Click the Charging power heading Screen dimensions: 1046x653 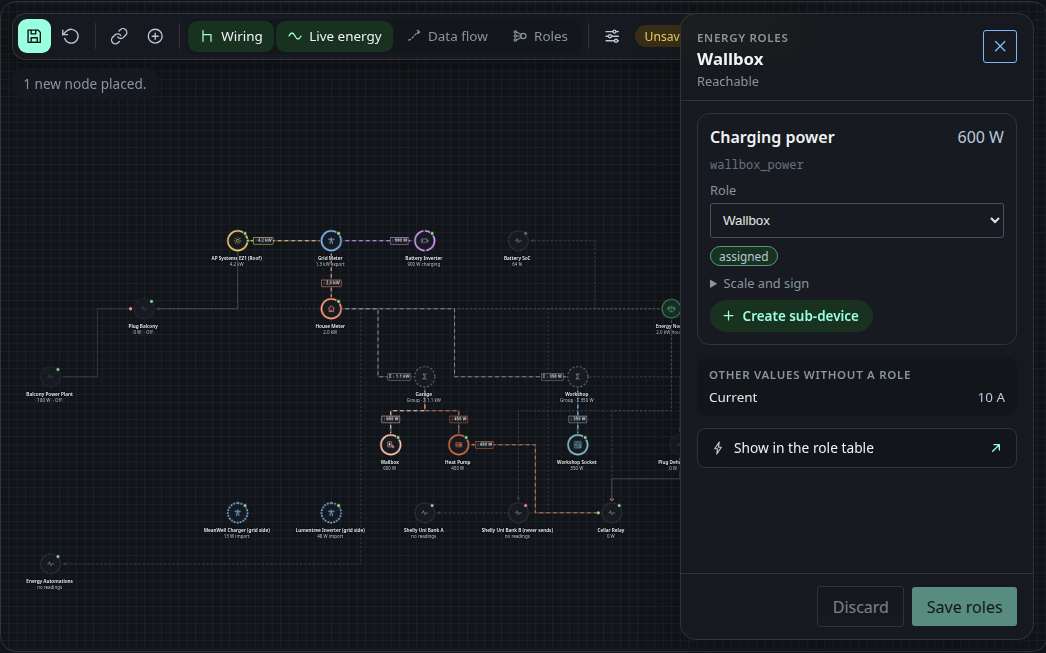[772, 137]
